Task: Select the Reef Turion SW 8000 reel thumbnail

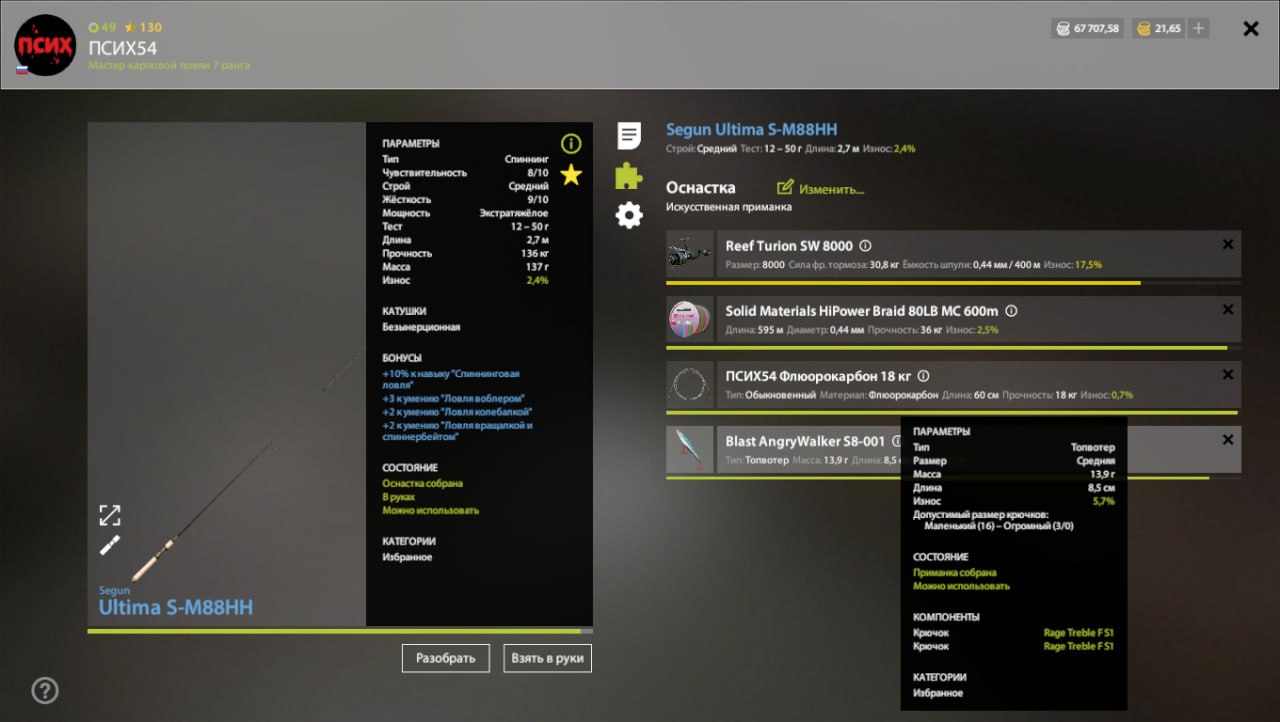Action: (690, 255)
